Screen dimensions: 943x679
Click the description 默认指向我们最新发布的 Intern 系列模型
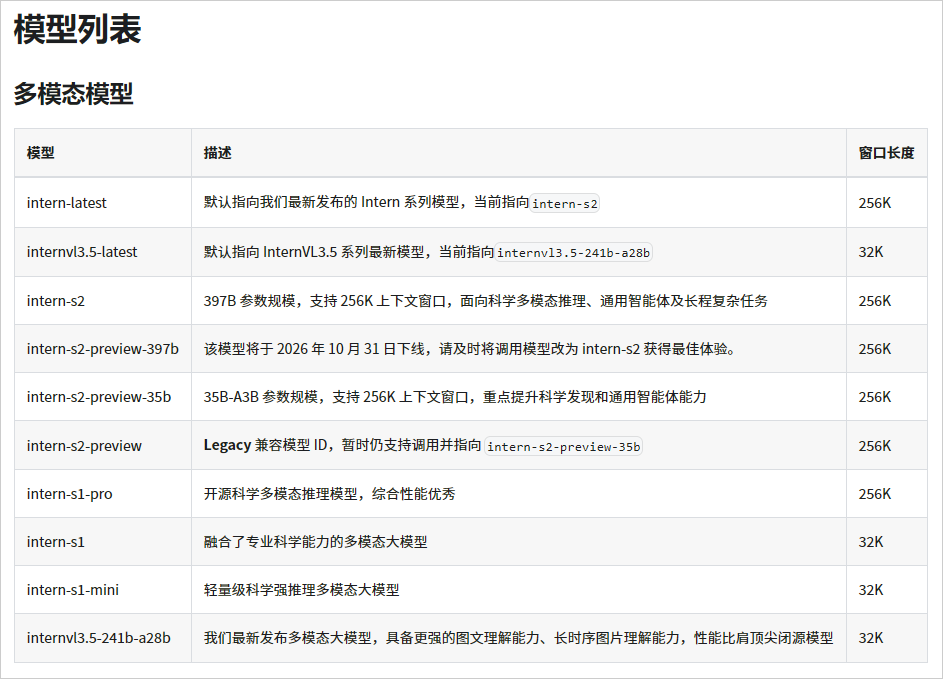pos(401,203)
